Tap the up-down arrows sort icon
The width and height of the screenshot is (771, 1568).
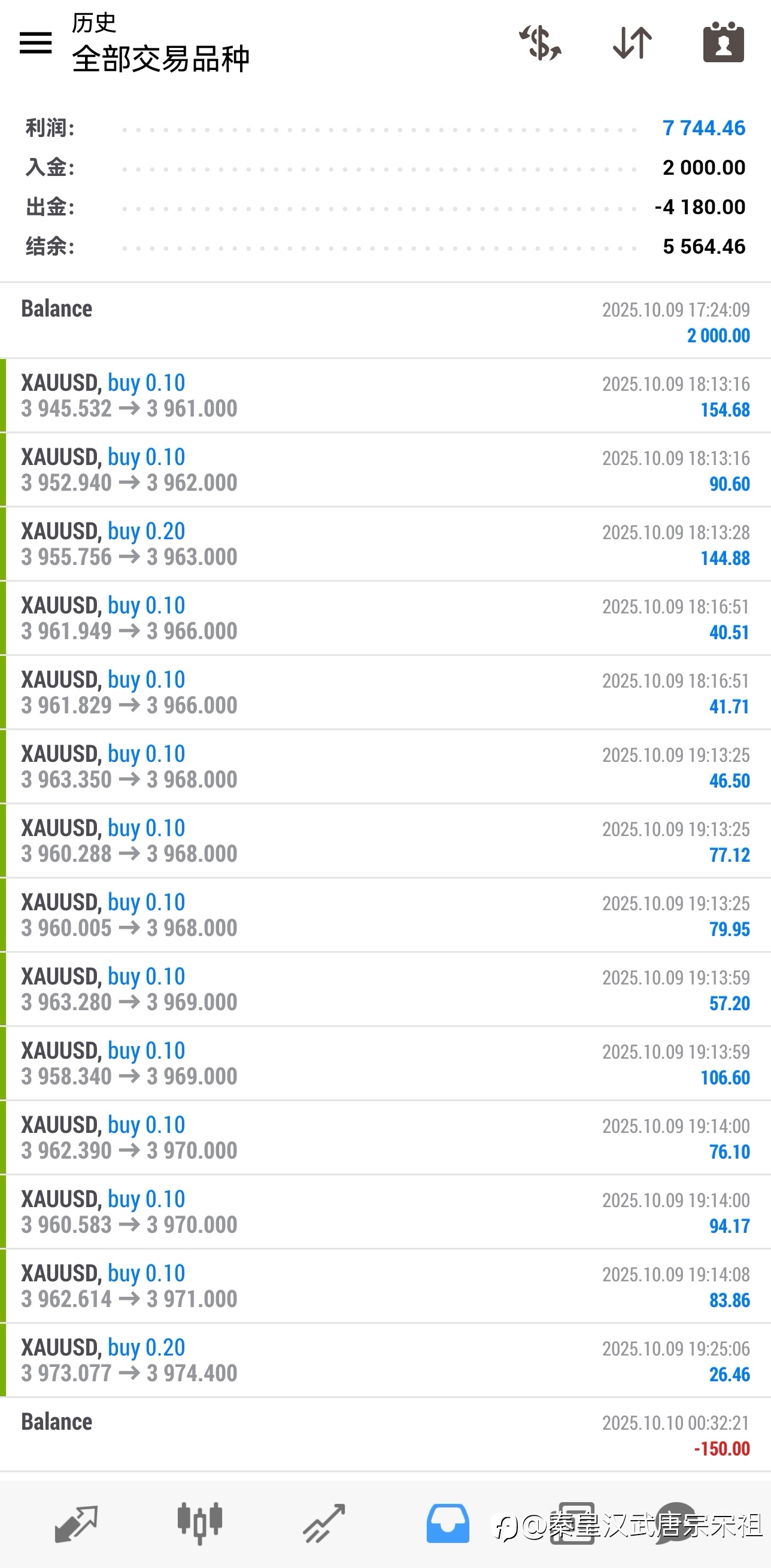(x=632, y=42)
